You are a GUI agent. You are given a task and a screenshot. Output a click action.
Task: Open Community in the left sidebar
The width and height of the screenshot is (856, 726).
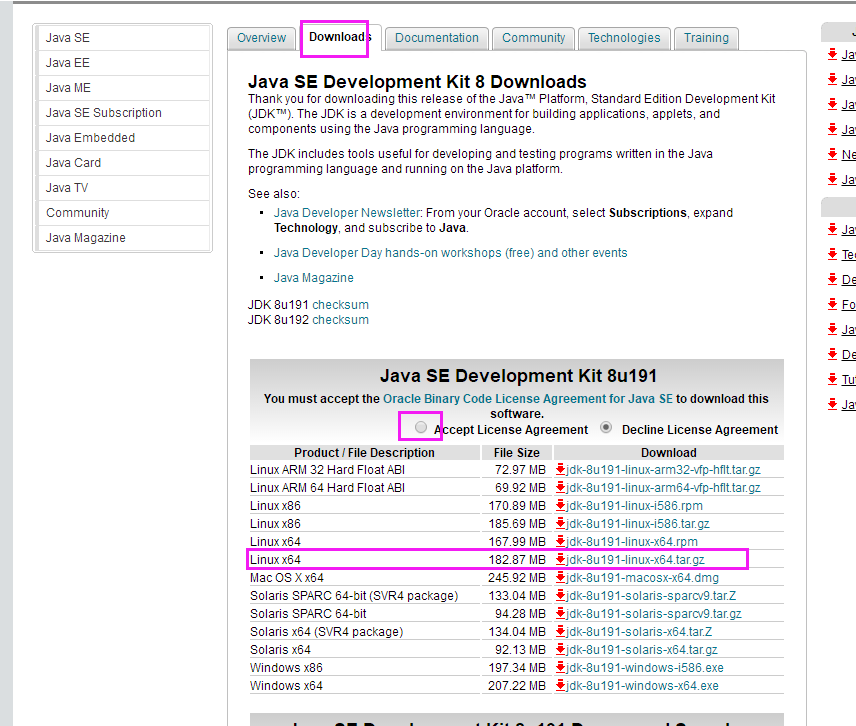click(123, 213)
